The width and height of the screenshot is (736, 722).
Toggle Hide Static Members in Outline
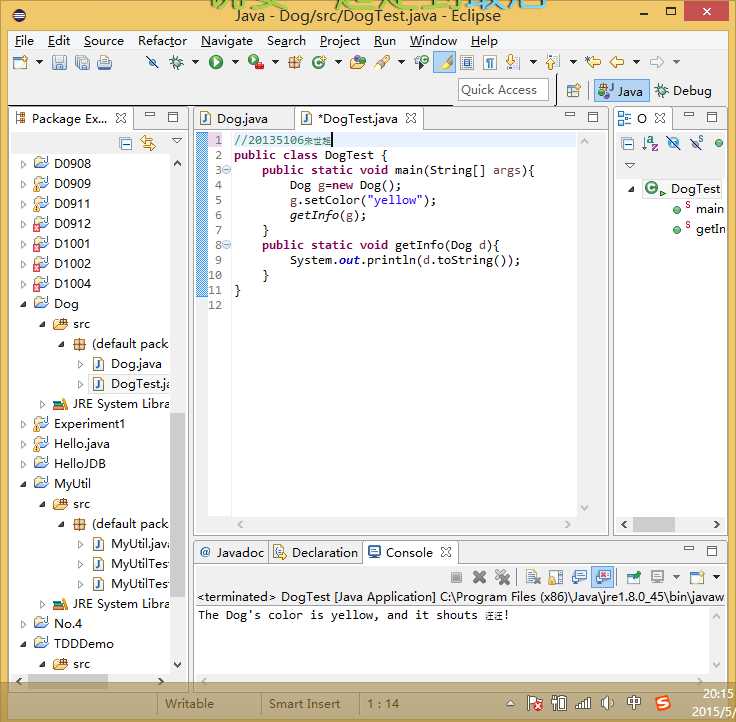[x=696, y=143]
